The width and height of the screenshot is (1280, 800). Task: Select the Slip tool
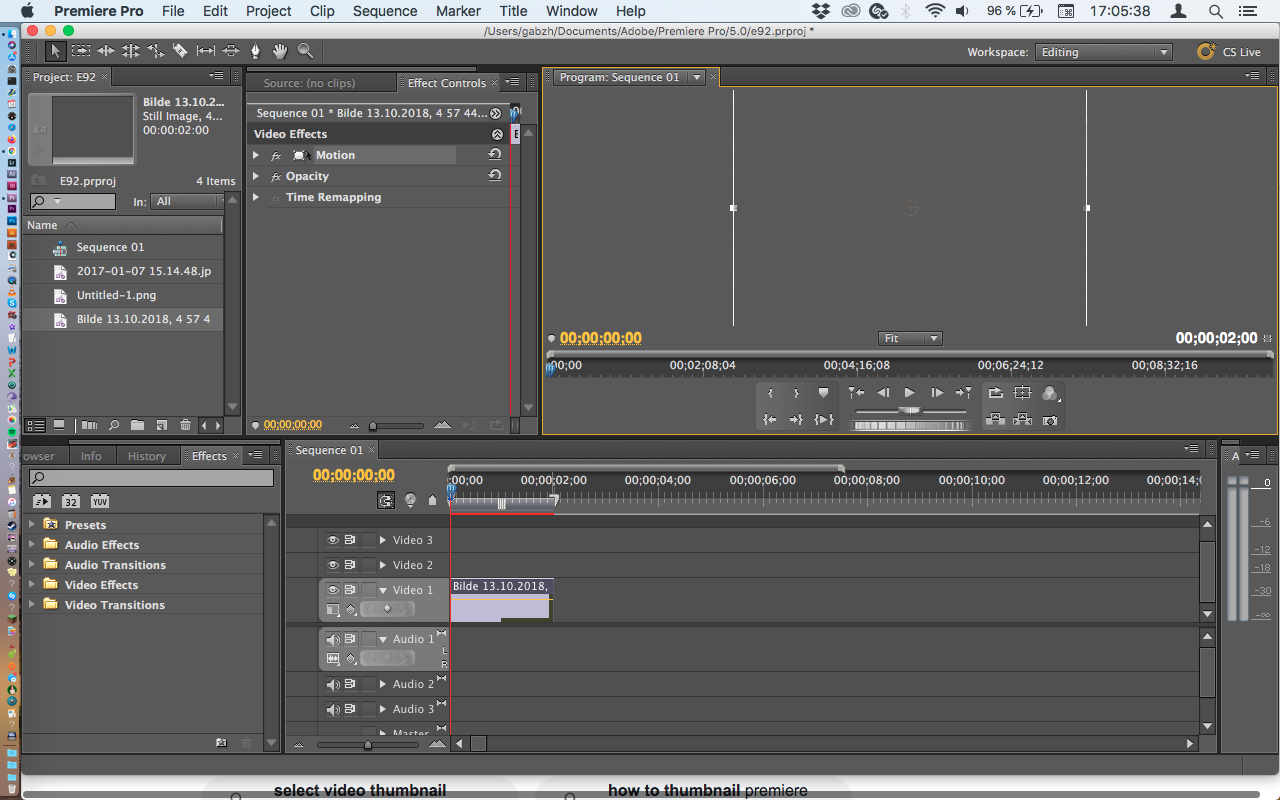pos(206,51)
